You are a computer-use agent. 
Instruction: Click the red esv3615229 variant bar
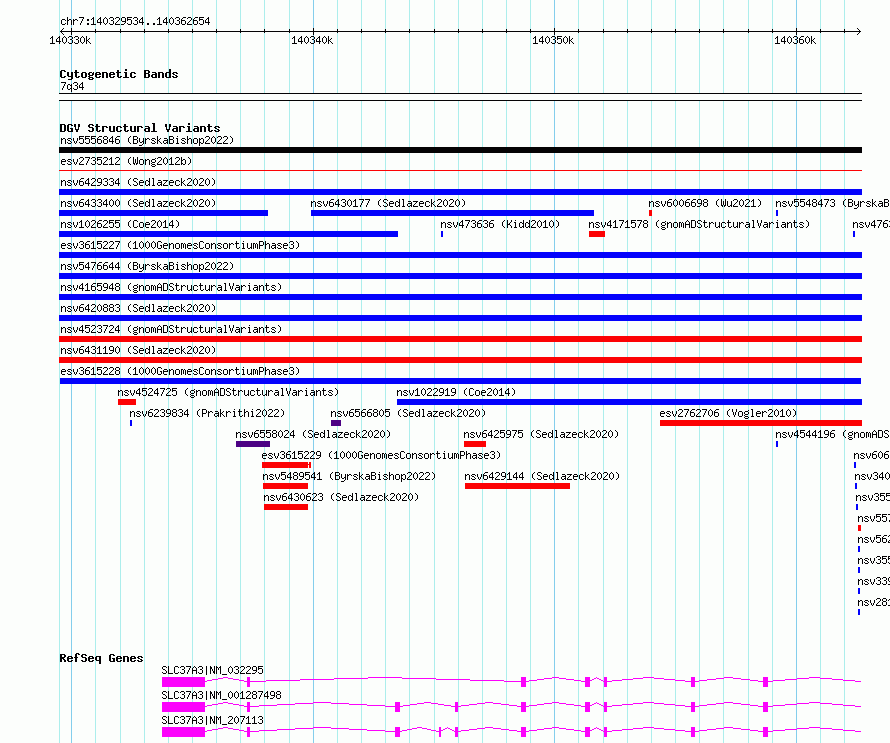[x=287, y=465]
